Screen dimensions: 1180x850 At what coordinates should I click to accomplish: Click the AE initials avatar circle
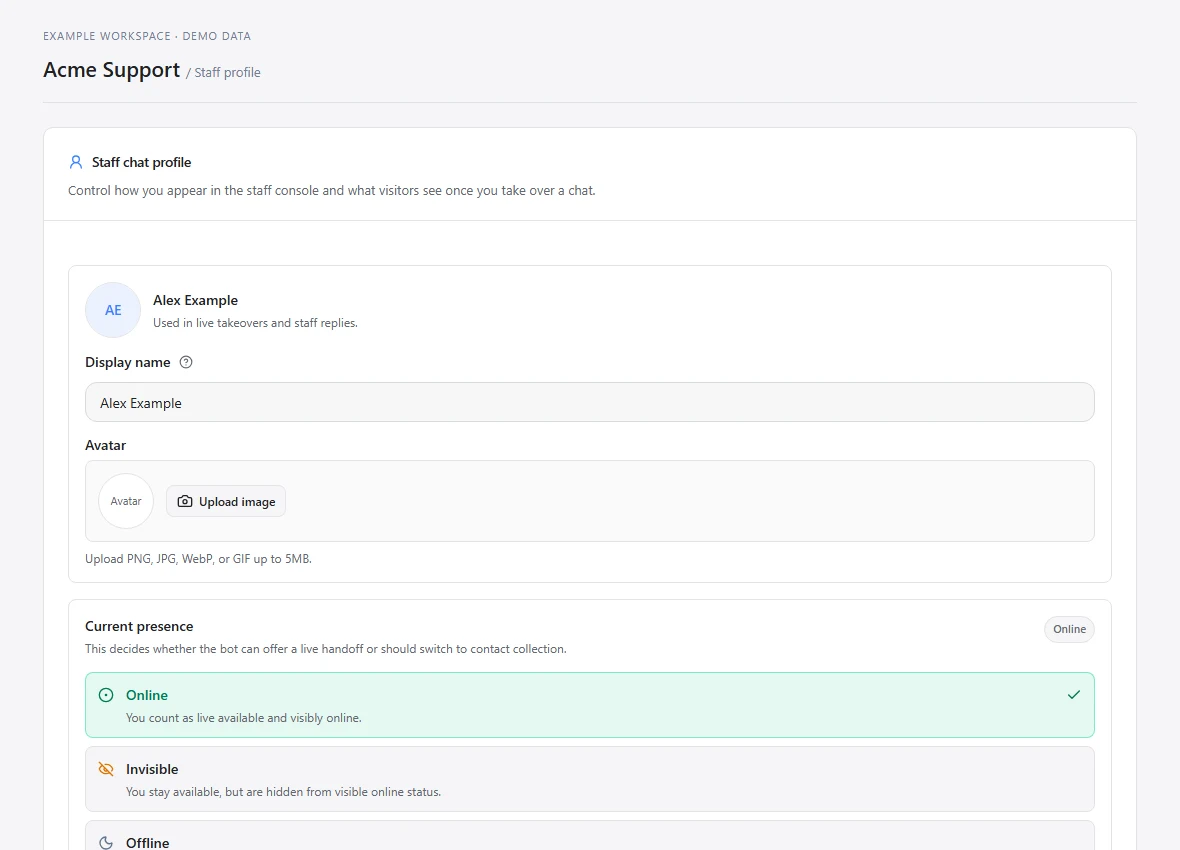113,310
